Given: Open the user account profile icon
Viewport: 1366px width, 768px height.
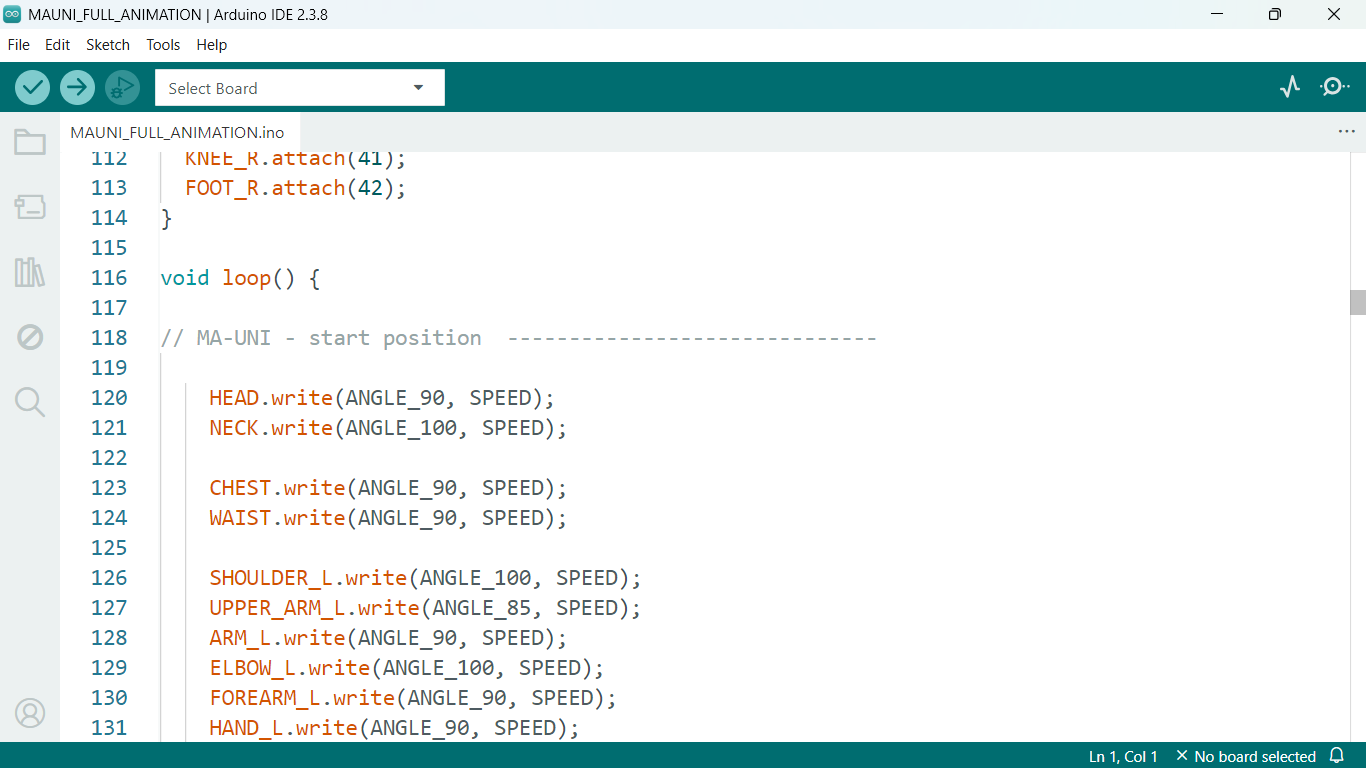Looking at the screenshot, I should [30, 713].
